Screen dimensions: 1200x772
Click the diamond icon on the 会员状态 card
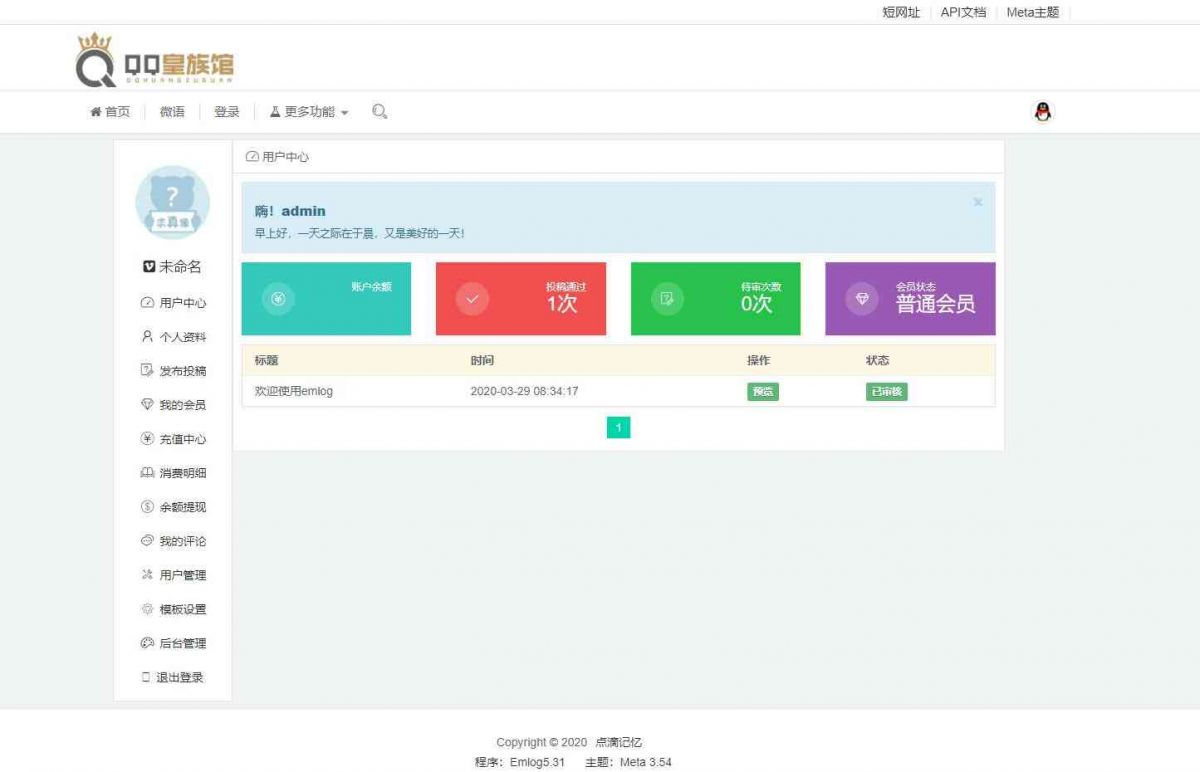tap(861, 298)
